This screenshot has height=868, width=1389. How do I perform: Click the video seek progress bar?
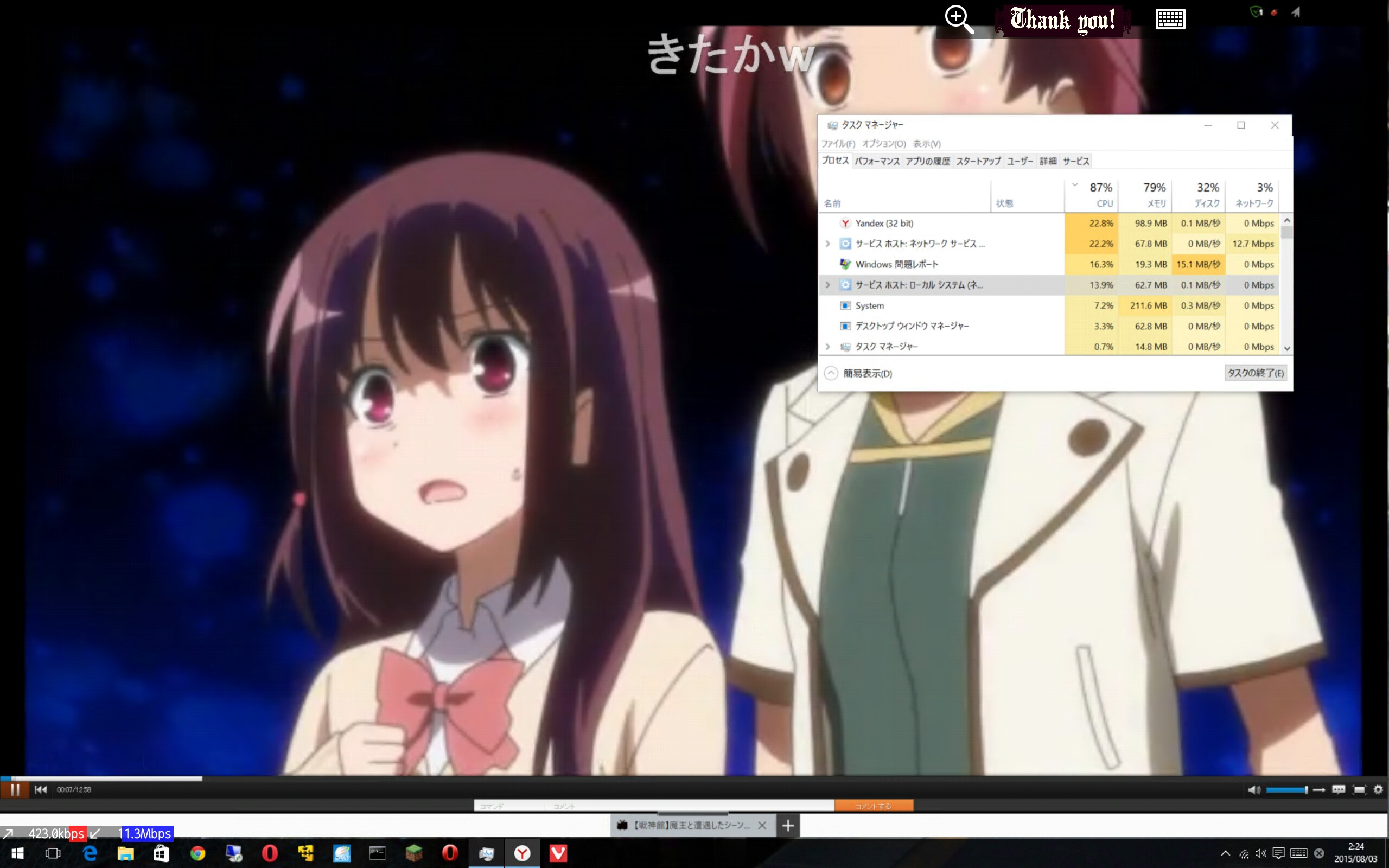pos(694,778)
